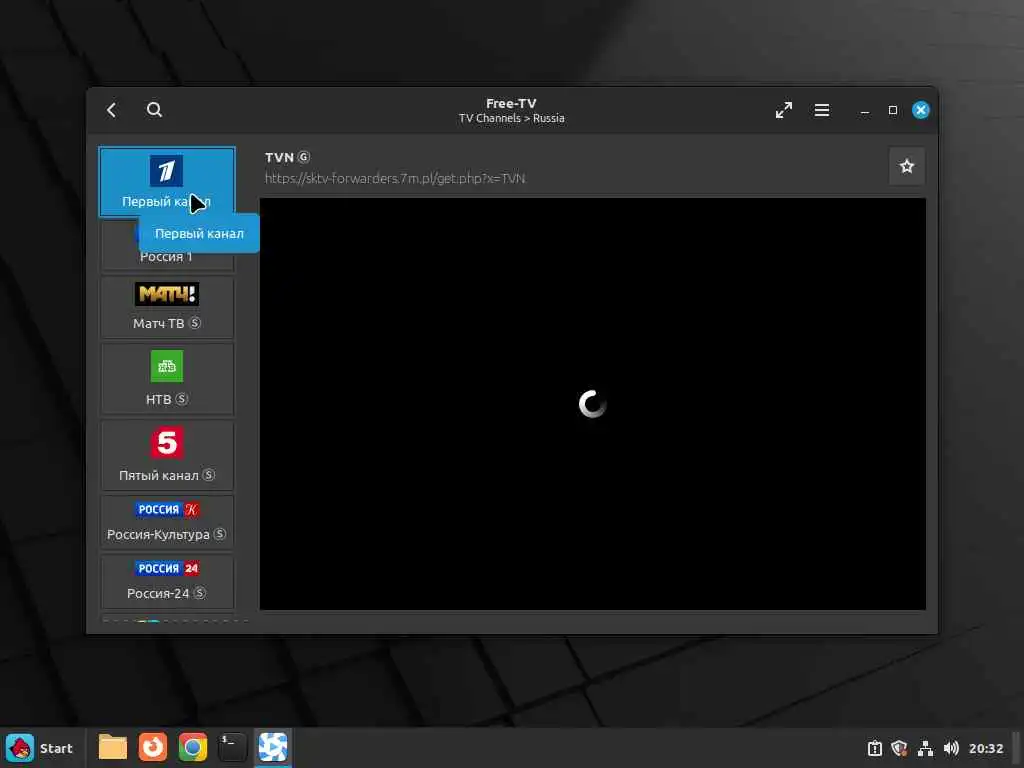
Task: Click the Free-TV taskbar icon
Action: coord(272,748)
